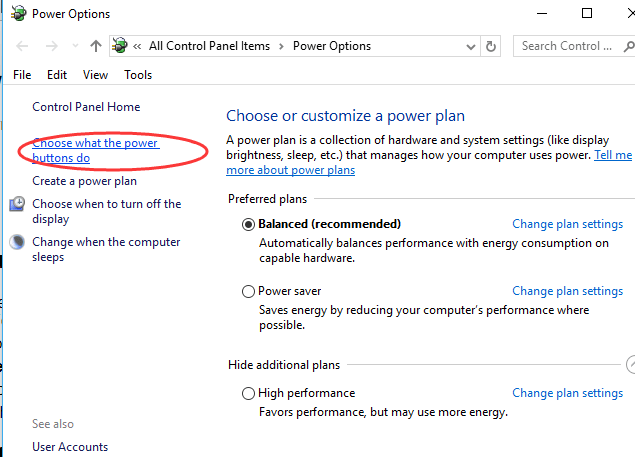Refresh the Power Options page

tap(491, 46)
